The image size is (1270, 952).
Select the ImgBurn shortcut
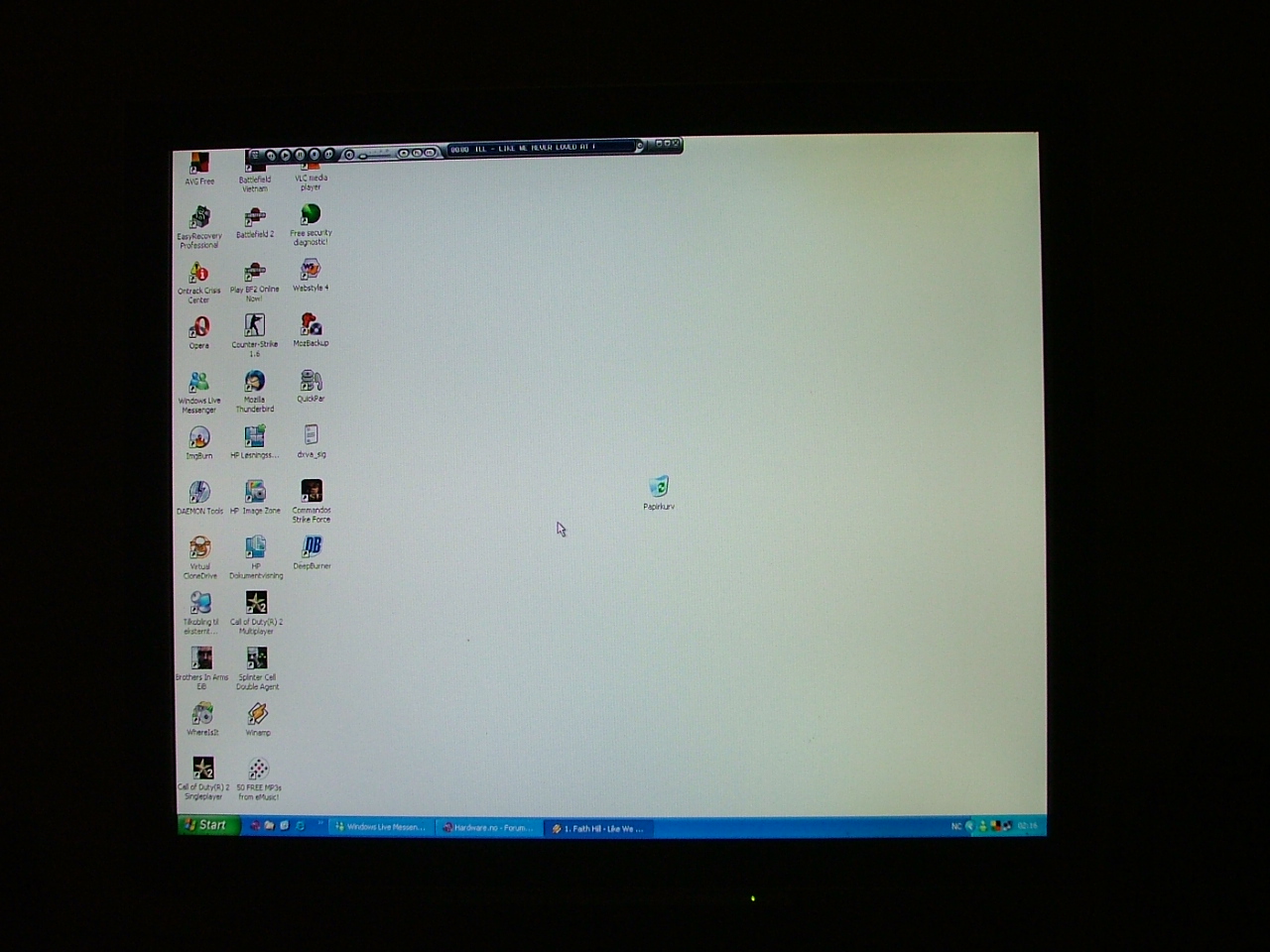point(199,443)
